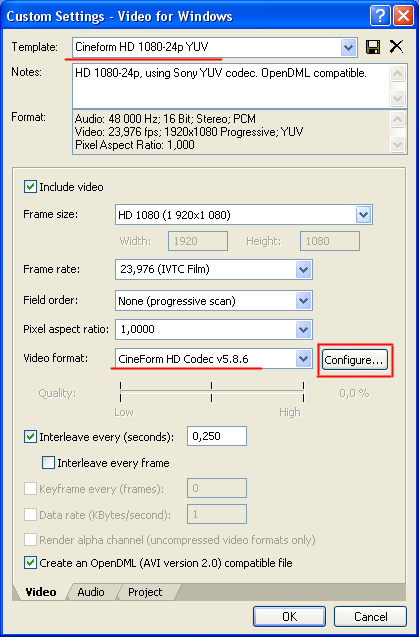Open the Template dropdown list
The image size is (419, 637).
coord(348,48)
